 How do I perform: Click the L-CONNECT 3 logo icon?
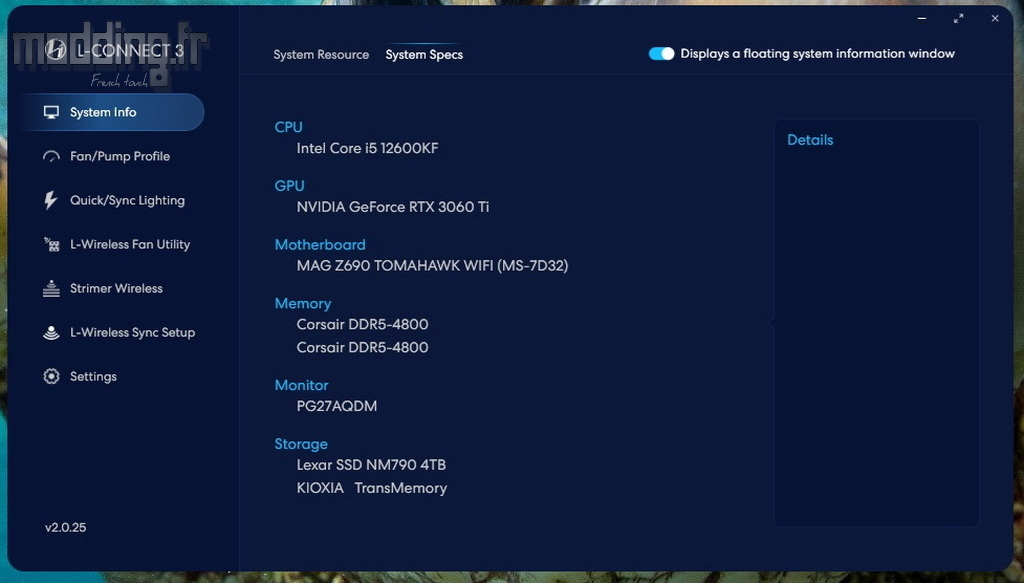point(56,50)
